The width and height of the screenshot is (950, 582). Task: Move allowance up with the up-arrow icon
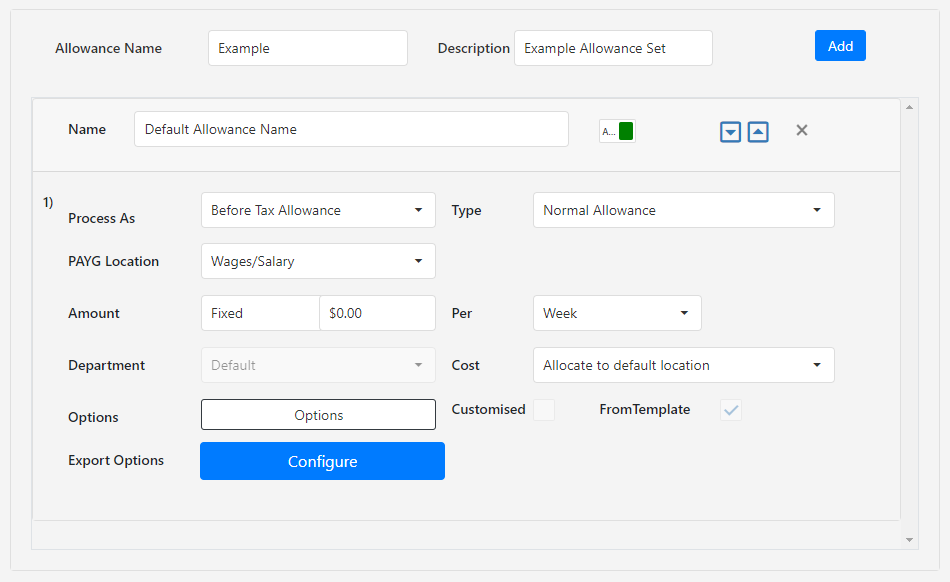(758, 131)
